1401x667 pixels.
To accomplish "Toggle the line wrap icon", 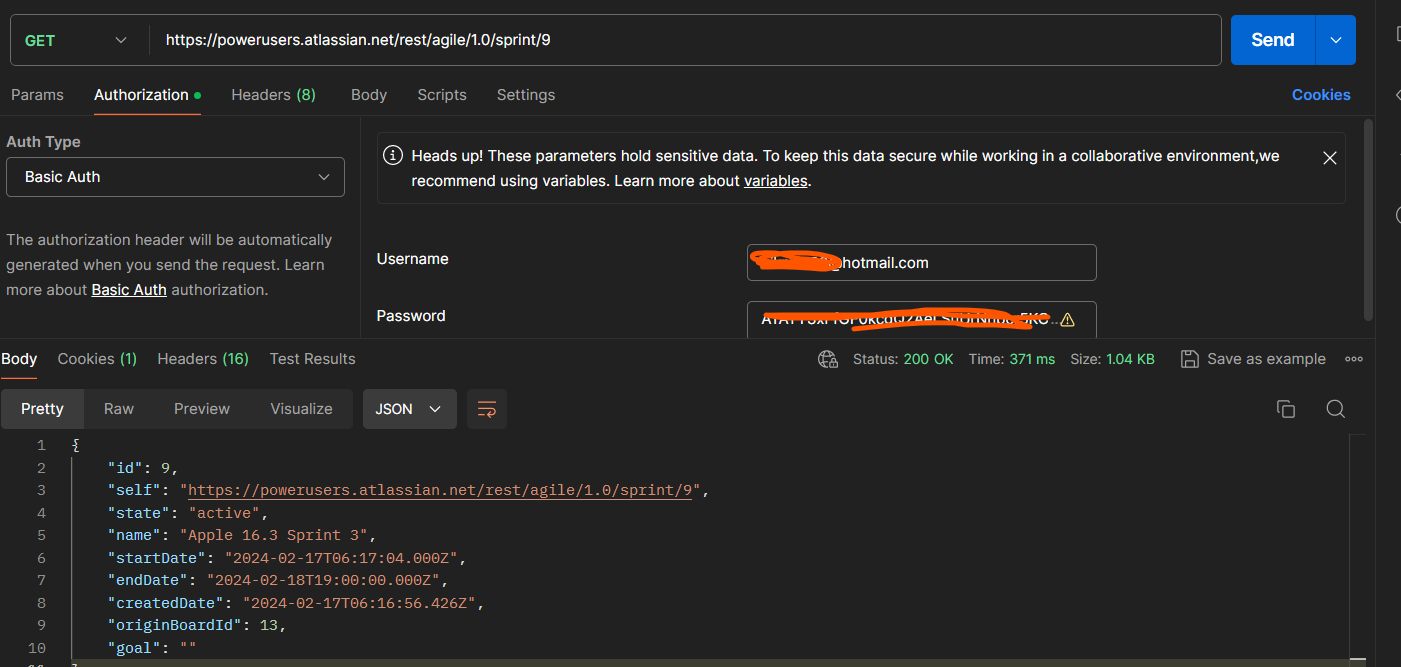I will [487, 409].
